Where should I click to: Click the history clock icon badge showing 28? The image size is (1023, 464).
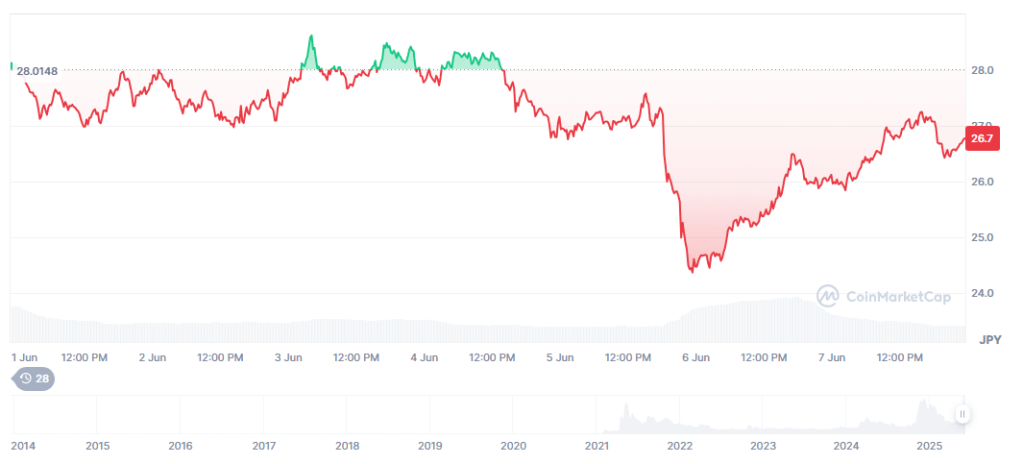pos(33,379)
